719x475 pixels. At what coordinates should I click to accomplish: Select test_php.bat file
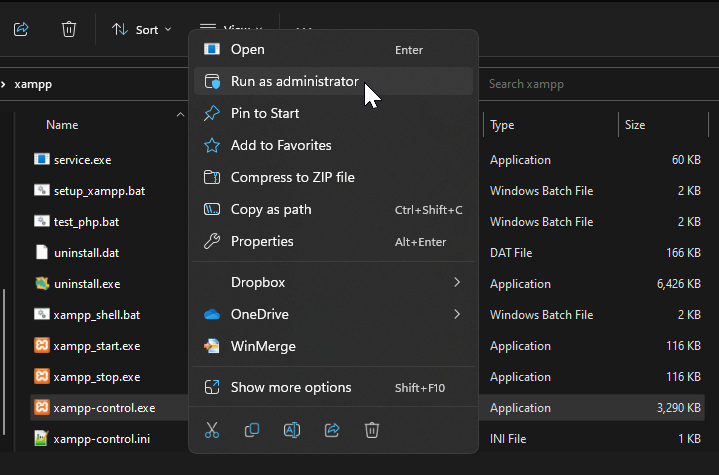pos(86,222)
